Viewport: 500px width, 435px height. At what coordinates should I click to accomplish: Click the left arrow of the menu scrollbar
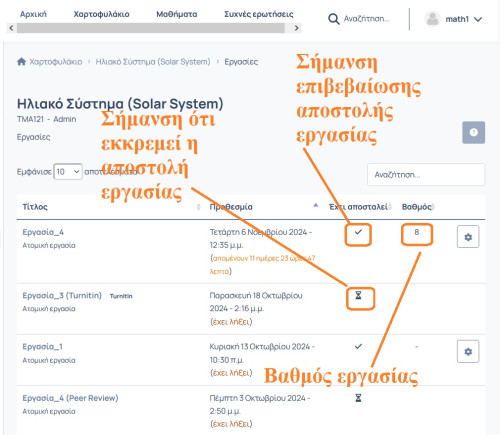click(11, 28)
